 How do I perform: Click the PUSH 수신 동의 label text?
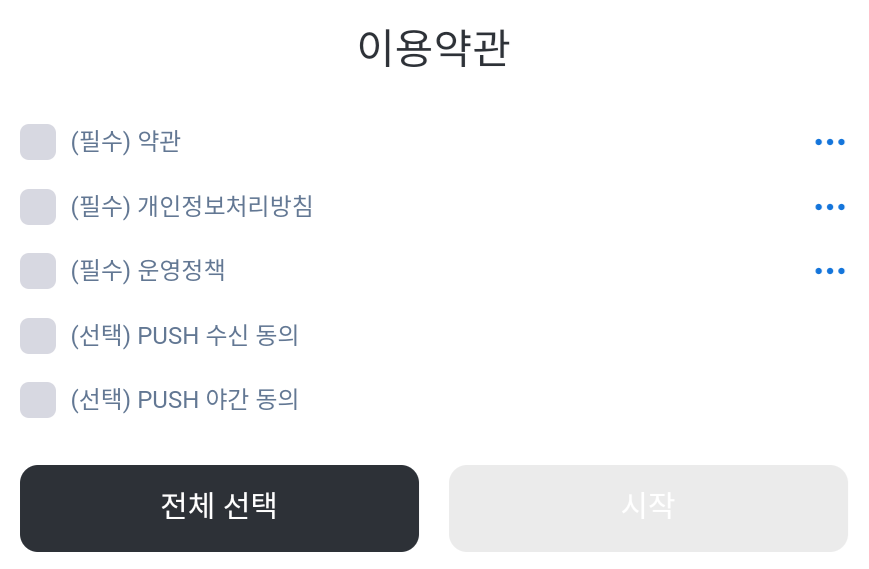click(x=218, y=336)
